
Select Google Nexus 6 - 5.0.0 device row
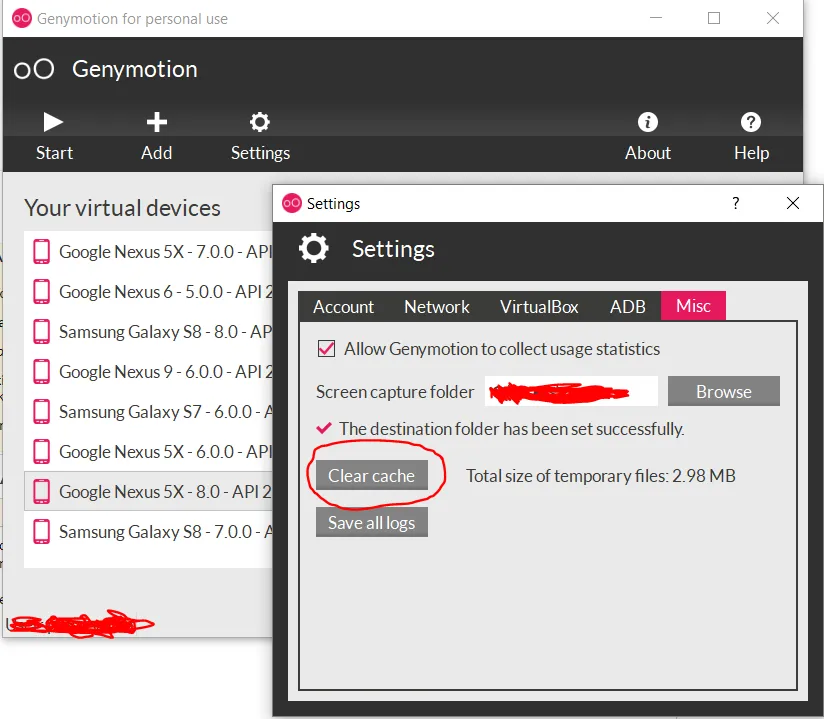pos(149,291)
